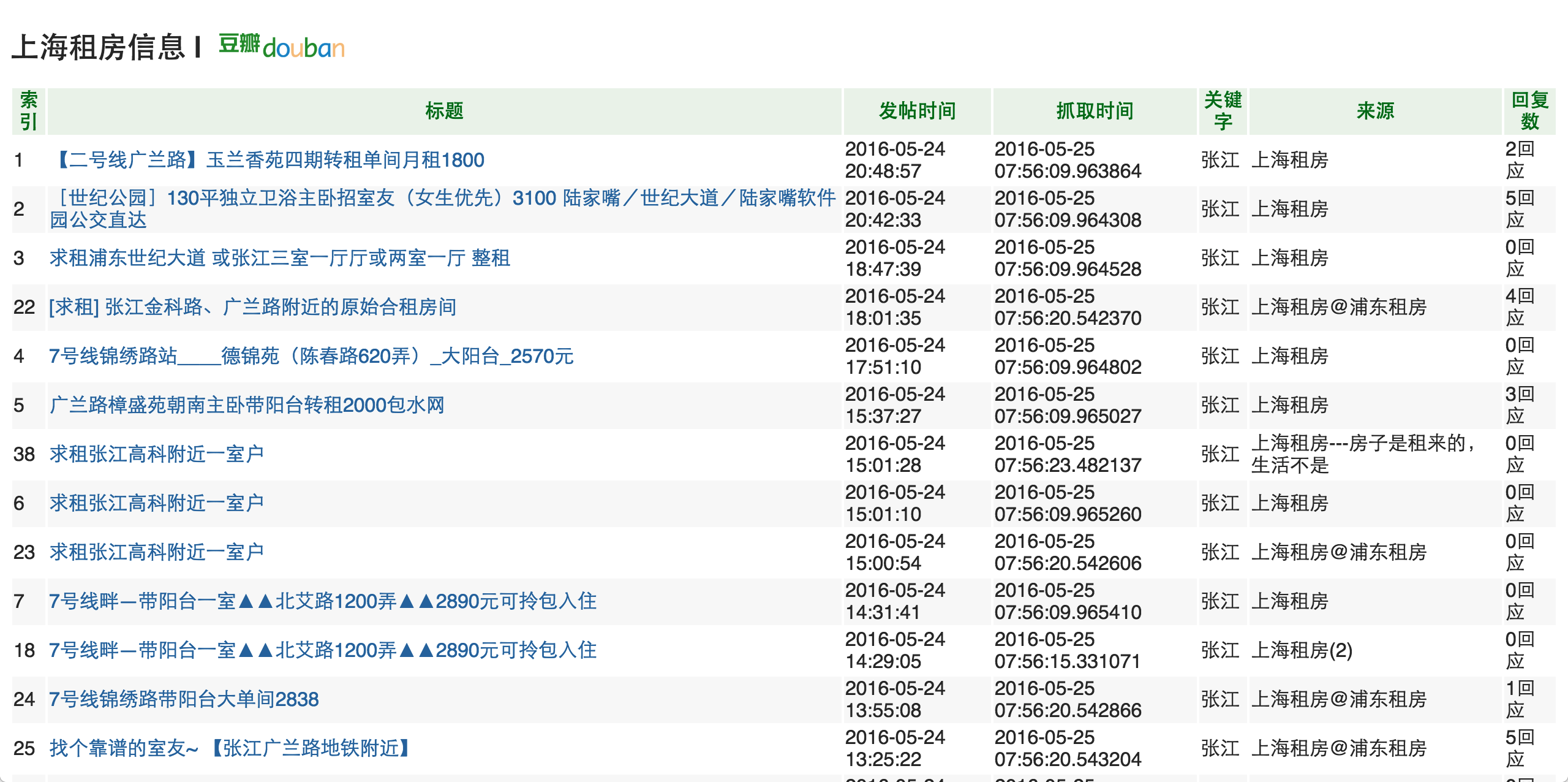Click the 抓取时间 column header
1568x782 pixels.
[x=1095, y=111]
